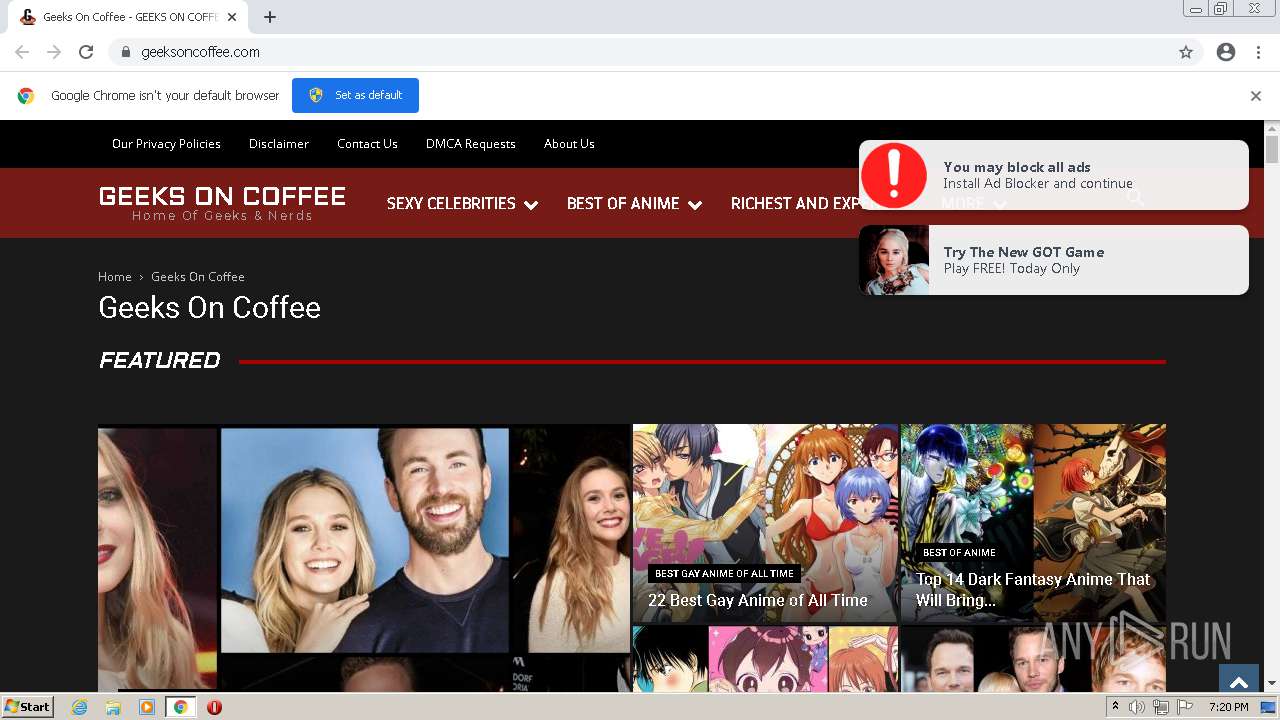This screenshot has width=1280, height=720.
Task: Click the chibi anime article thumbnail
Action: point(766,659)
